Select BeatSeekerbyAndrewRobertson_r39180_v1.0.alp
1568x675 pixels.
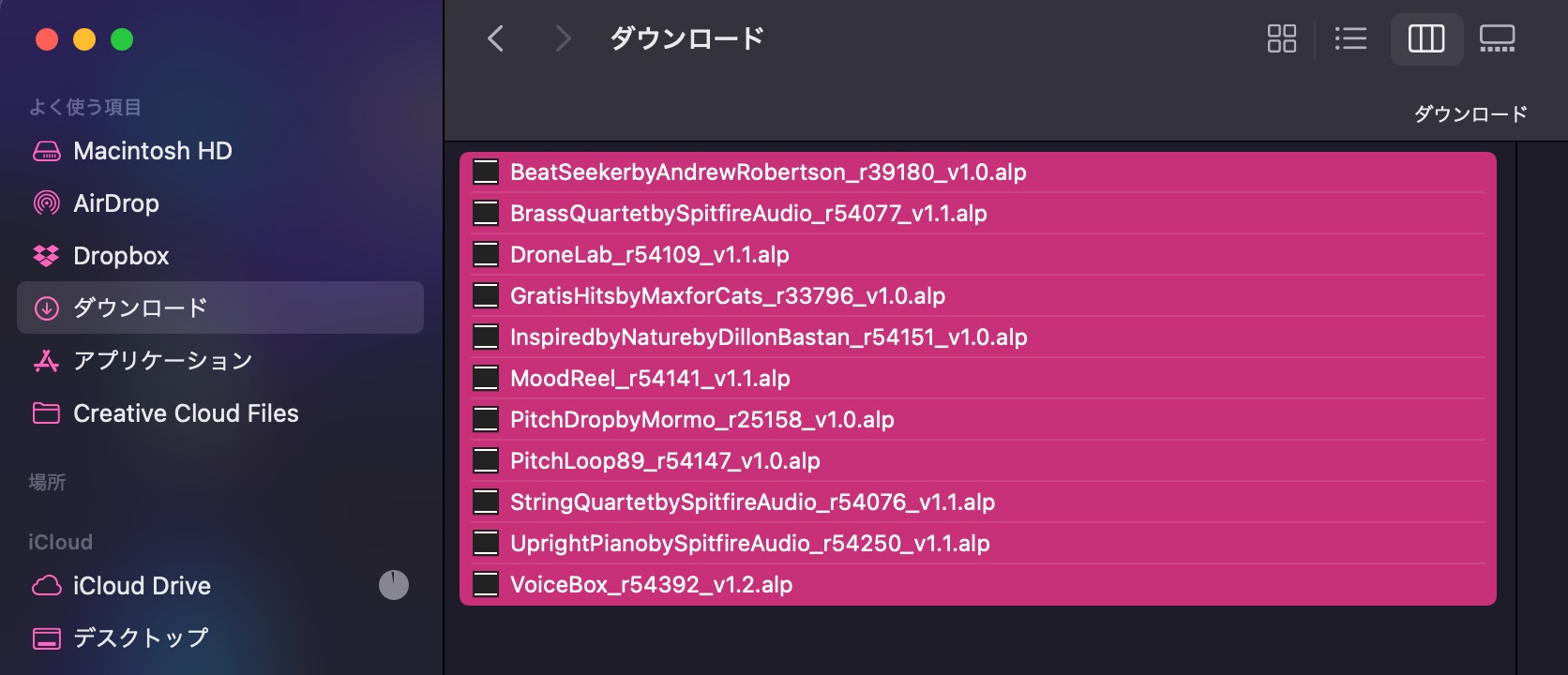click(978, 172)
